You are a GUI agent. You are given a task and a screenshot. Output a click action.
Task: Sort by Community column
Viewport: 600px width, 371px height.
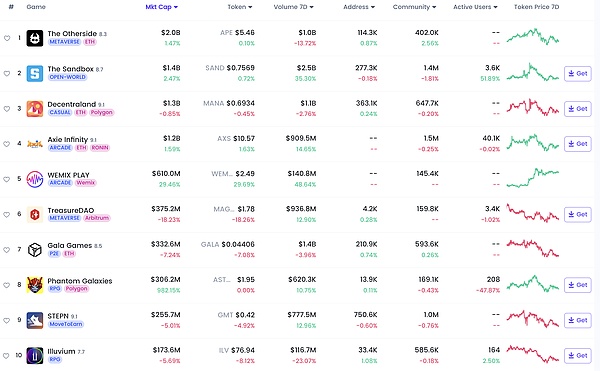tap(414, 7)
